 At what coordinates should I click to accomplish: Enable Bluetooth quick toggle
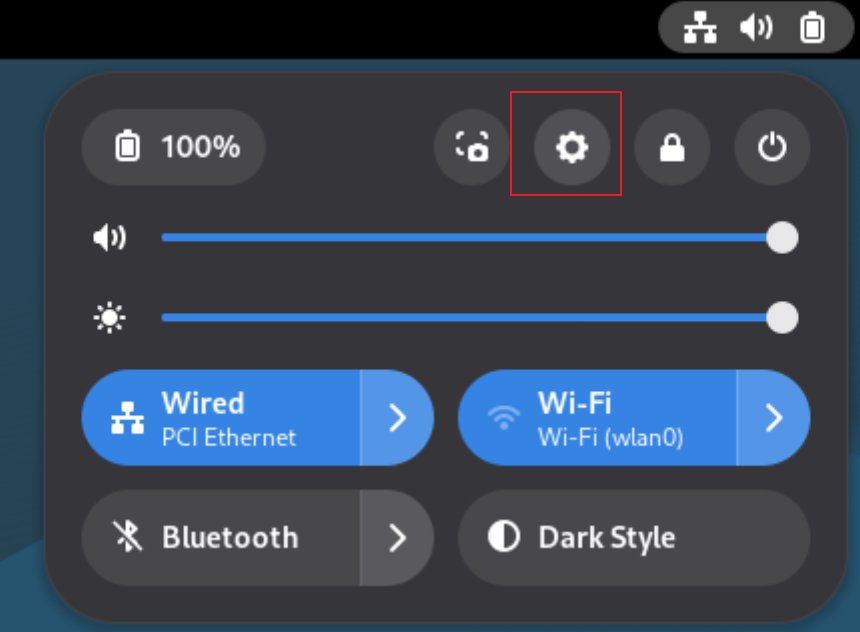[220, 538]
